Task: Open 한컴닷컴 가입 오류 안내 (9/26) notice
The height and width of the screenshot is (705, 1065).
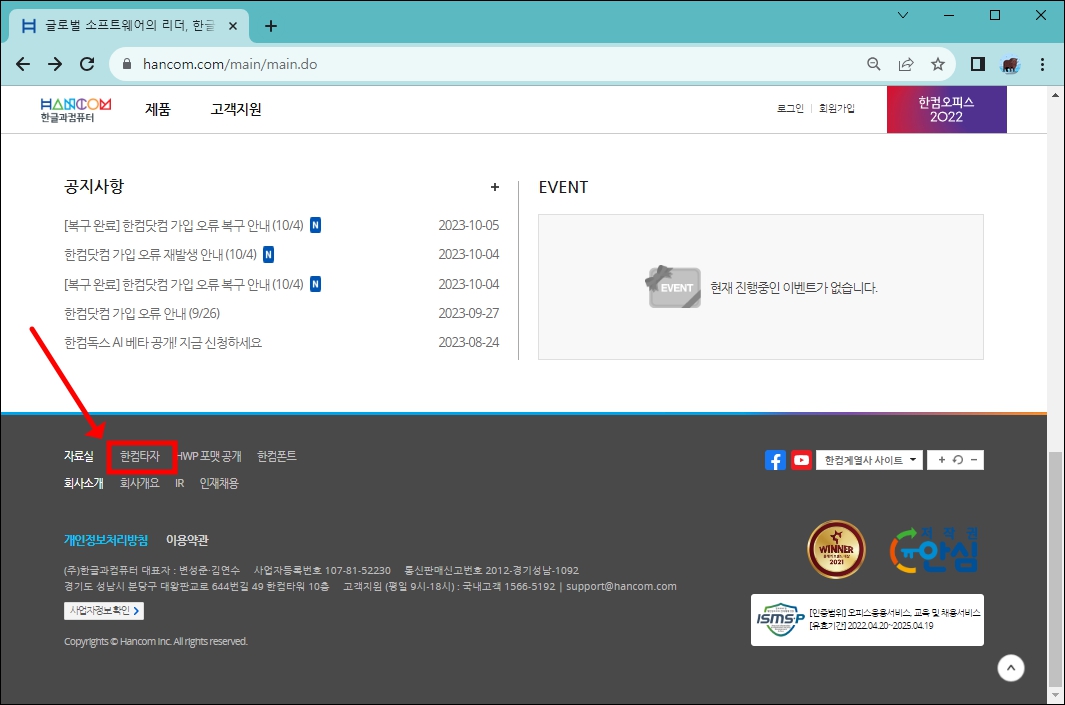Action: click(x=142, y=313)
